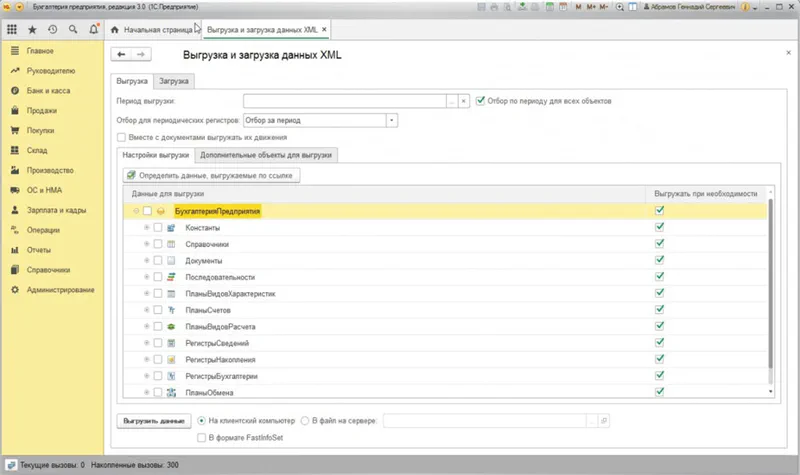Click the search magnifier icon in top bar
Image resolution: width=800 pixels, height=475 pixels.
[x=72, y=29]
